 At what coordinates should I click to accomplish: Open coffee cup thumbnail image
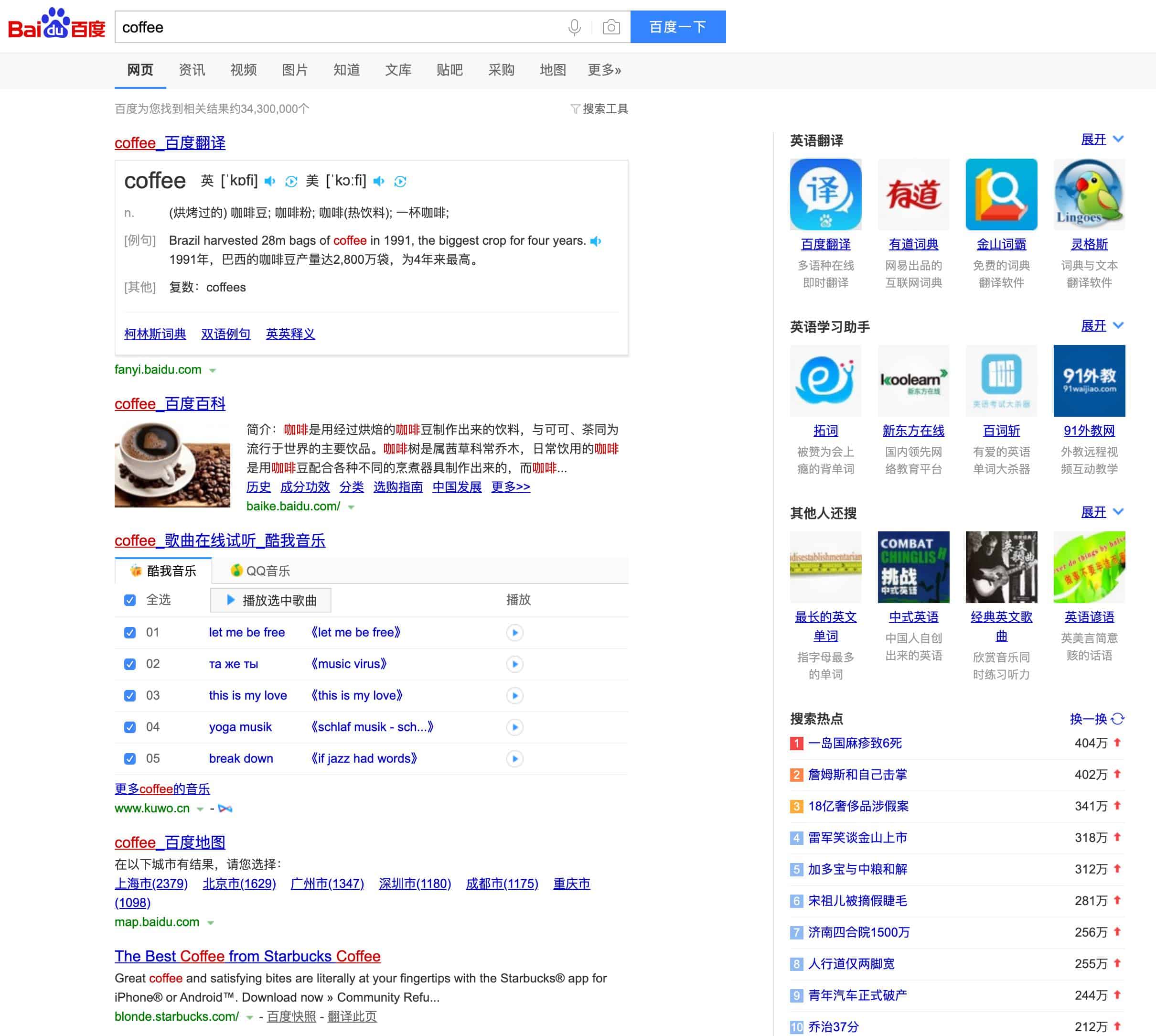[172, 464]
